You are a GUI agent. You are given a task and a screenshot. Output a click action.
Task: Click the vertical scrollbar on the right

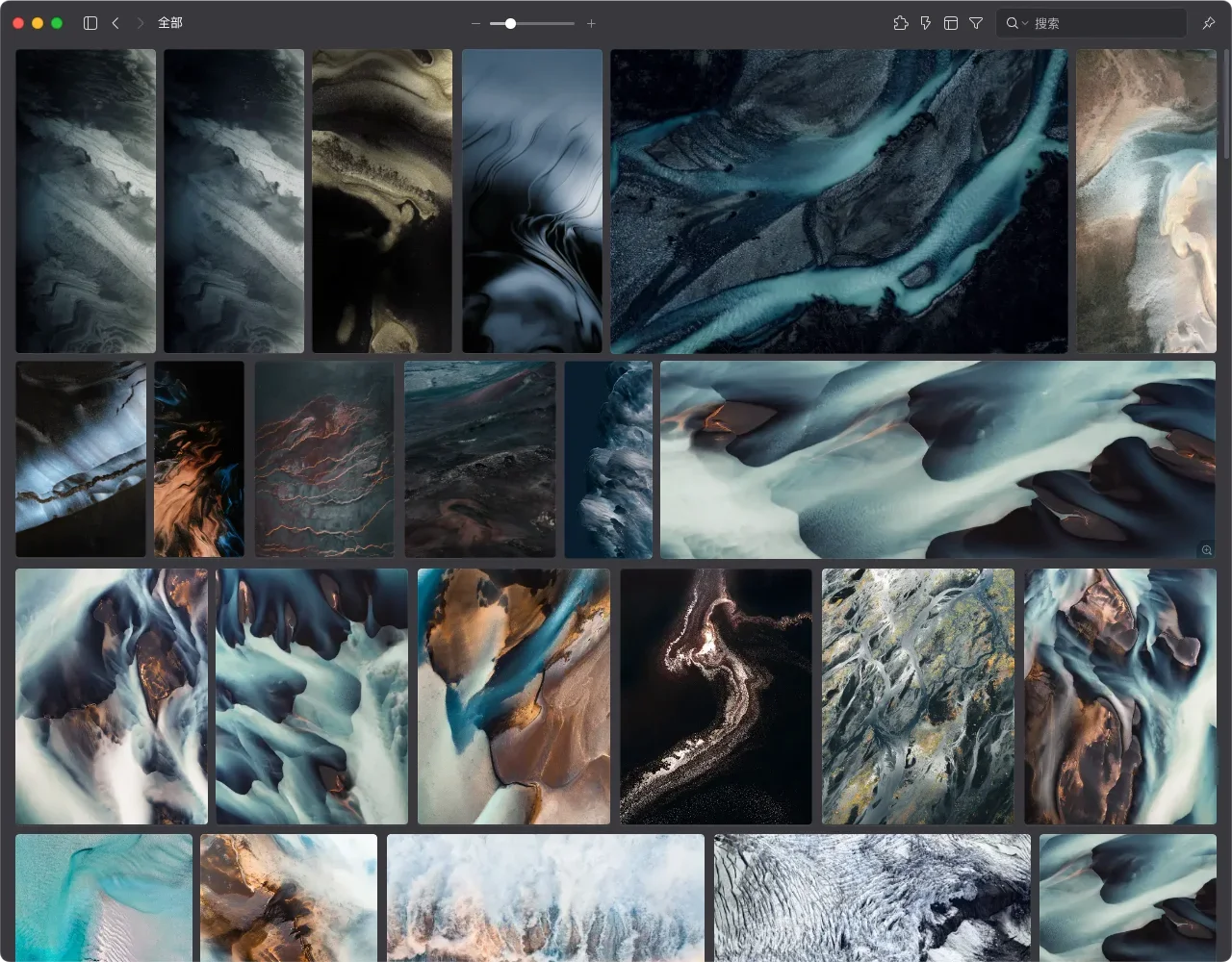(x=1225, y=106)
